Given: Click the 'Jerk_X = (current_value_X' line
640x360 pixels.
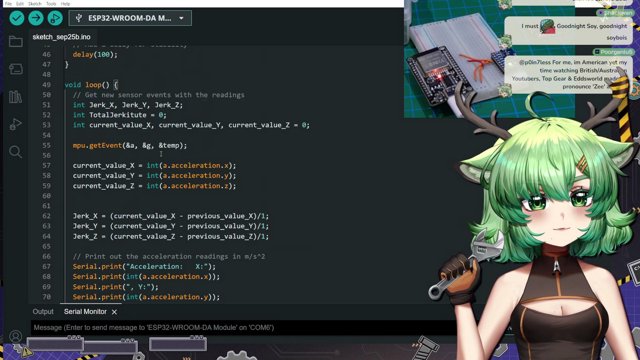Looking at the screenshot, I should coord(171,216).
